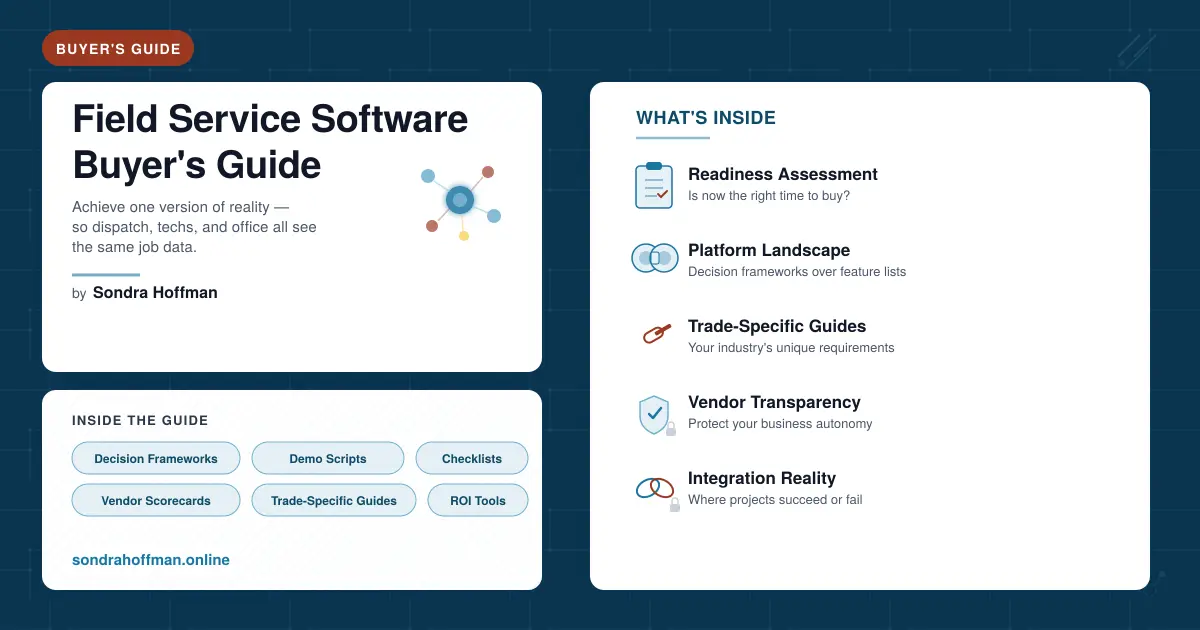Visit the sondrahoffman.online link
This screenshot has height=630, width=1200.
[151, 560]
